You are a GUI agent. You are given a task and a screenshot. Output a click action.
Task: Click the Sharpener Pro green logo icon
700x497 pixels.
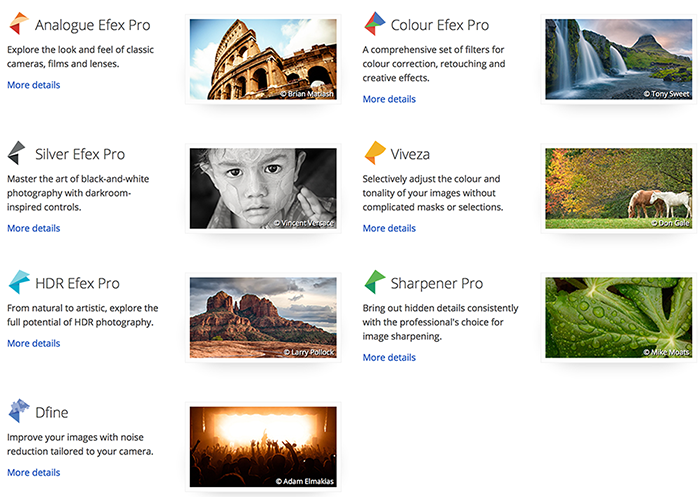(x=375, y=282)
